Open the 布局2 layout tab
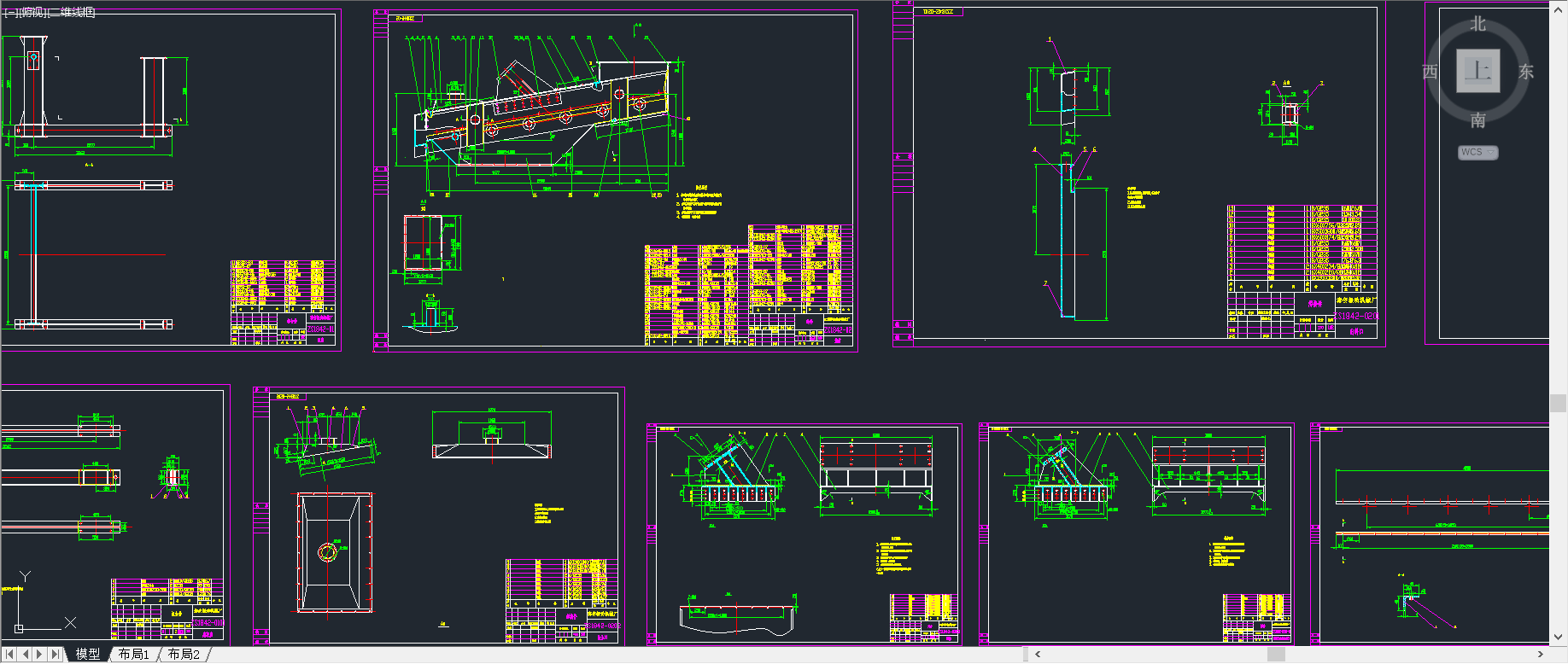 coord(184,655)
